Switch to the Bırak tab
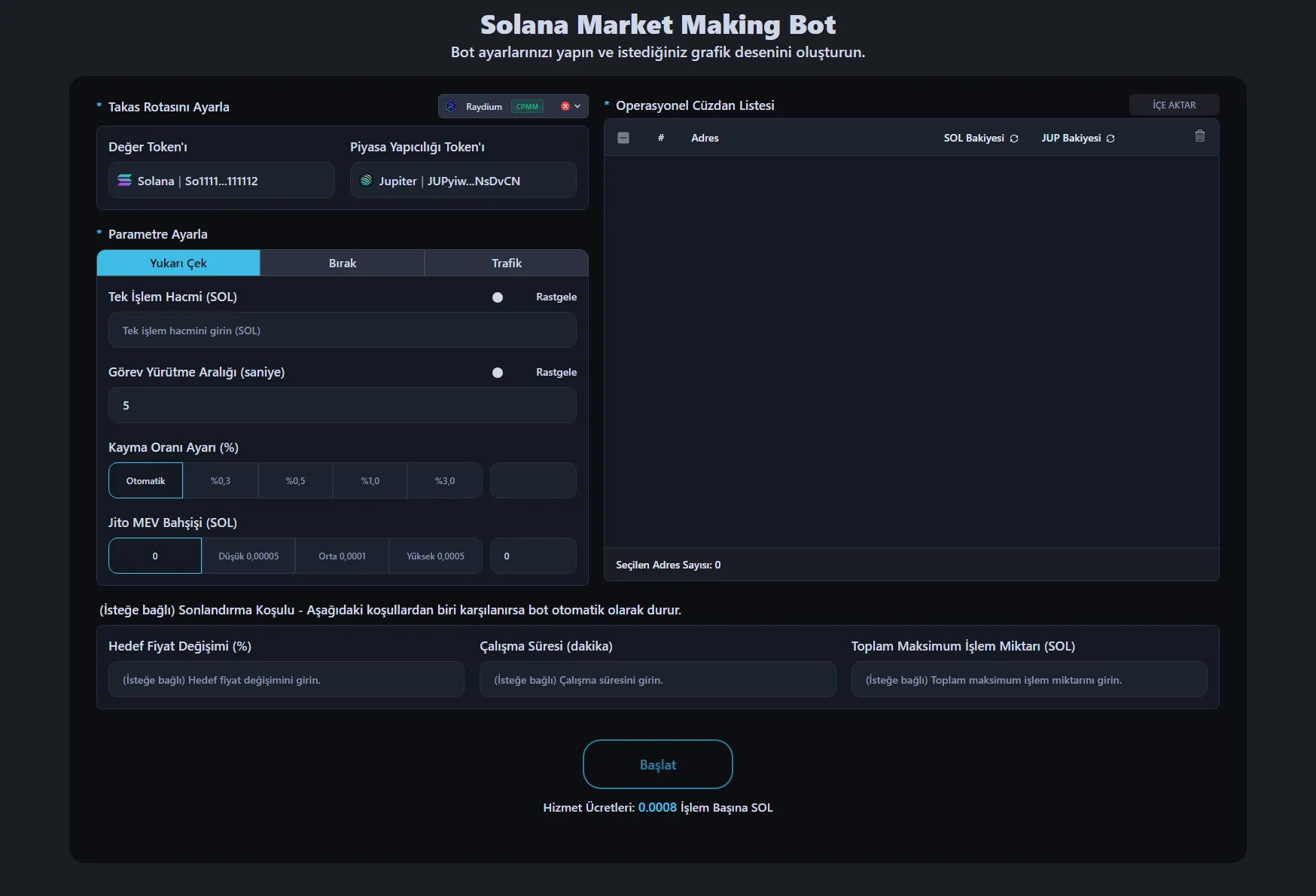Image resolution: width=1316 pixels, height=896 pixels. [x=343, y=263]
